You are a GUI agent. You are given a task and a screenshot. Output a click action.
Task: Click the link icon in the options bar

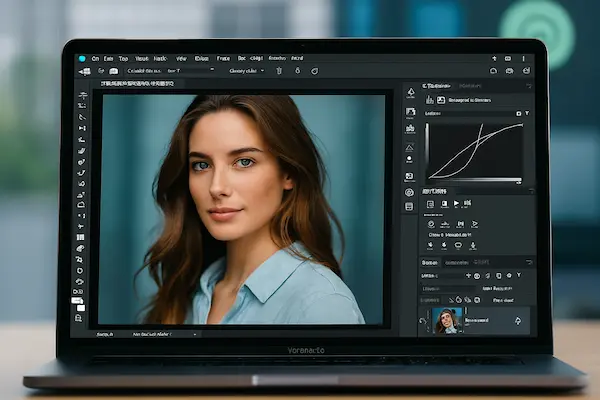click(x=101, y=71)
